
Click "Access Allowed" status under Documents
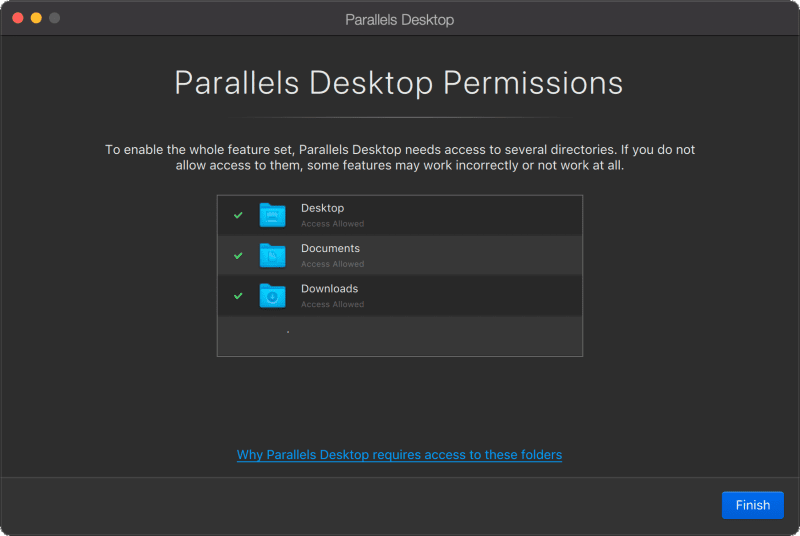(332, 264)
